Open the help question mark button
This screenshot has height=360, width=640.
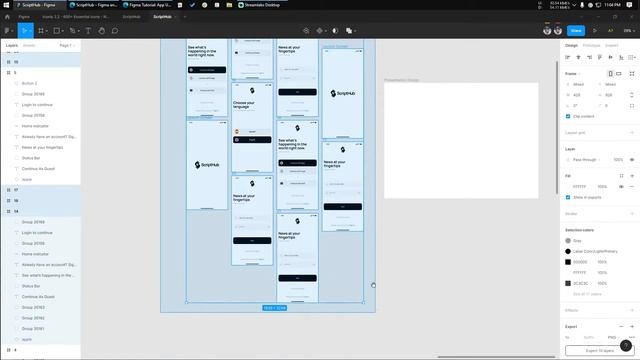point(626,346)
